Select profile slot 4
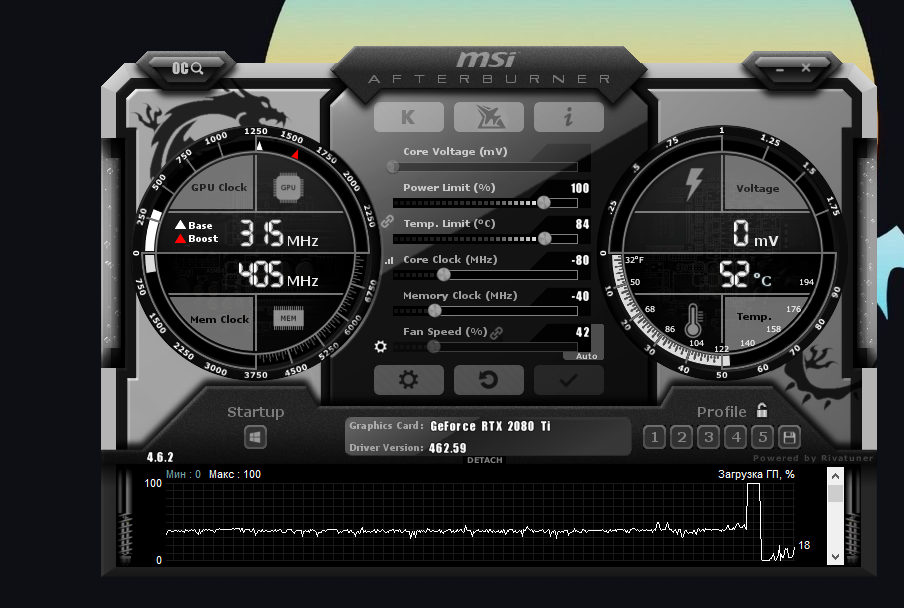Screen dimensions: 904x608 [x=736, y=437]
